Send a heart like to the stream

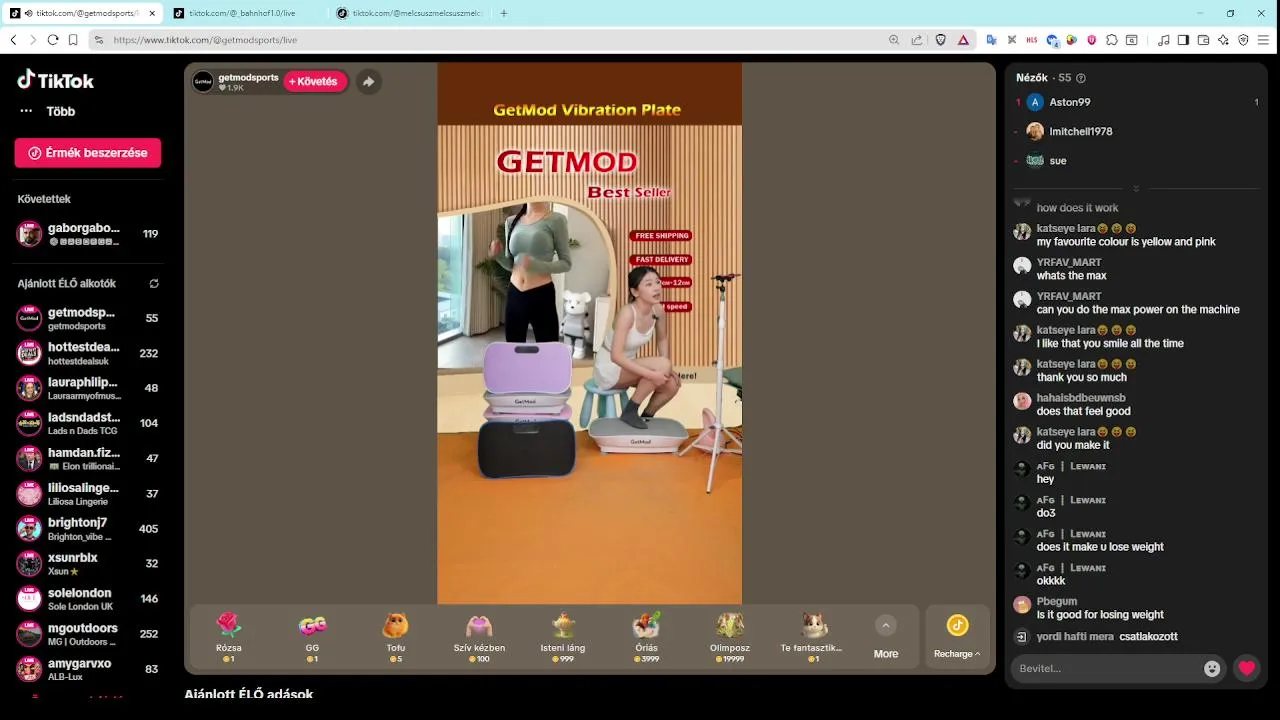coord(1246,669)
